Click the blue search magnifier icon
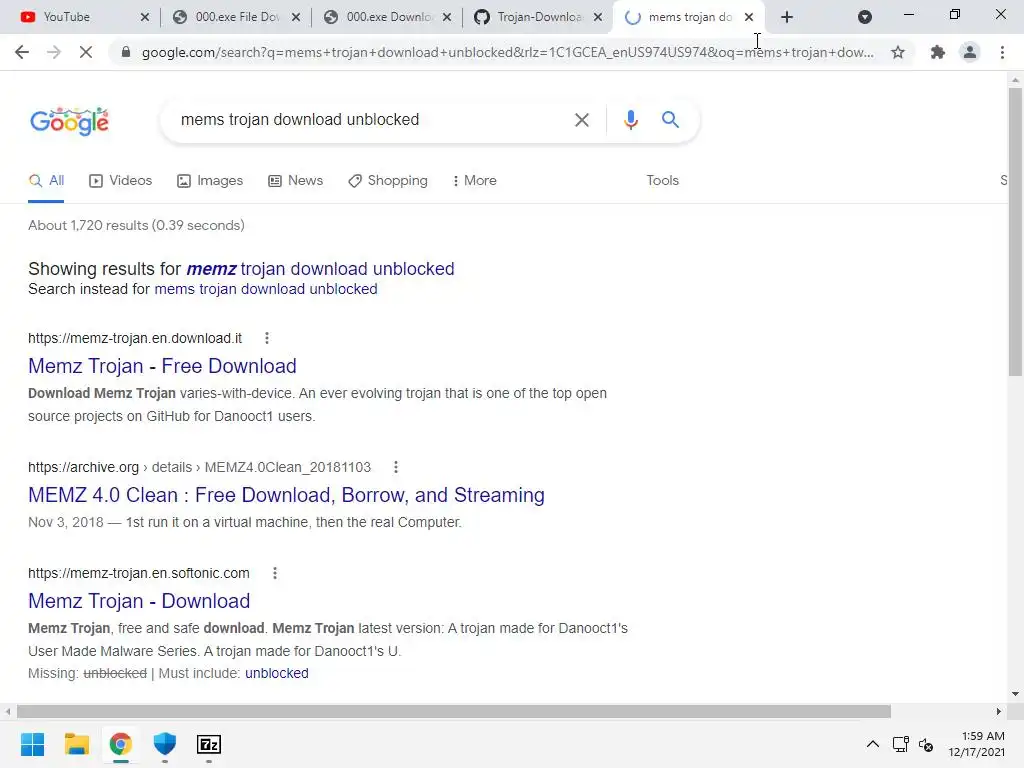This screenshot has height=768, width=1024. 670,120
